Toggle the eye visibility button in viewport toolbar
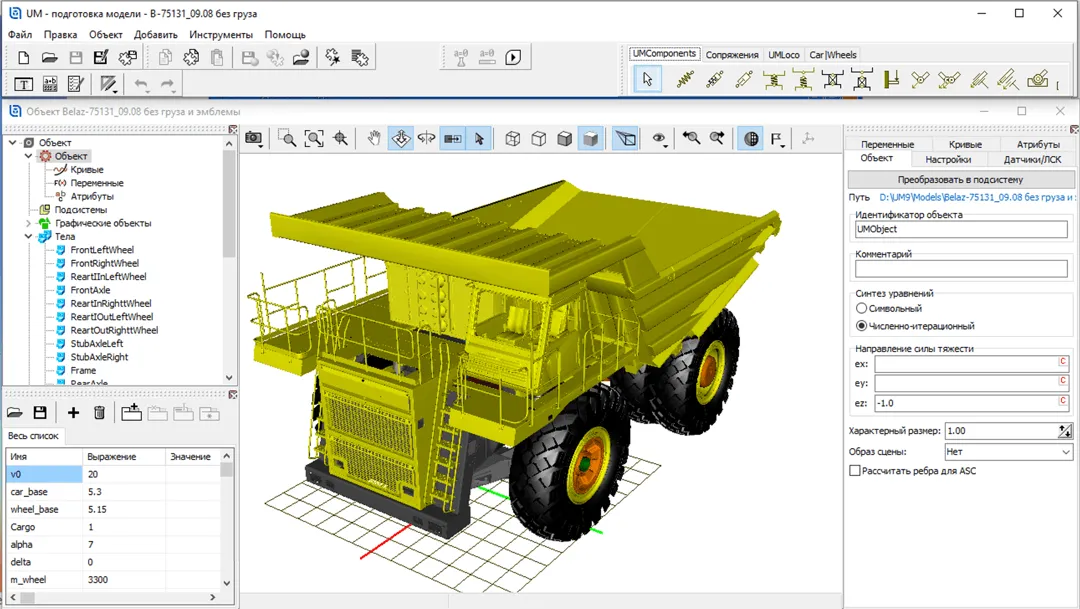 click(659, 138)
